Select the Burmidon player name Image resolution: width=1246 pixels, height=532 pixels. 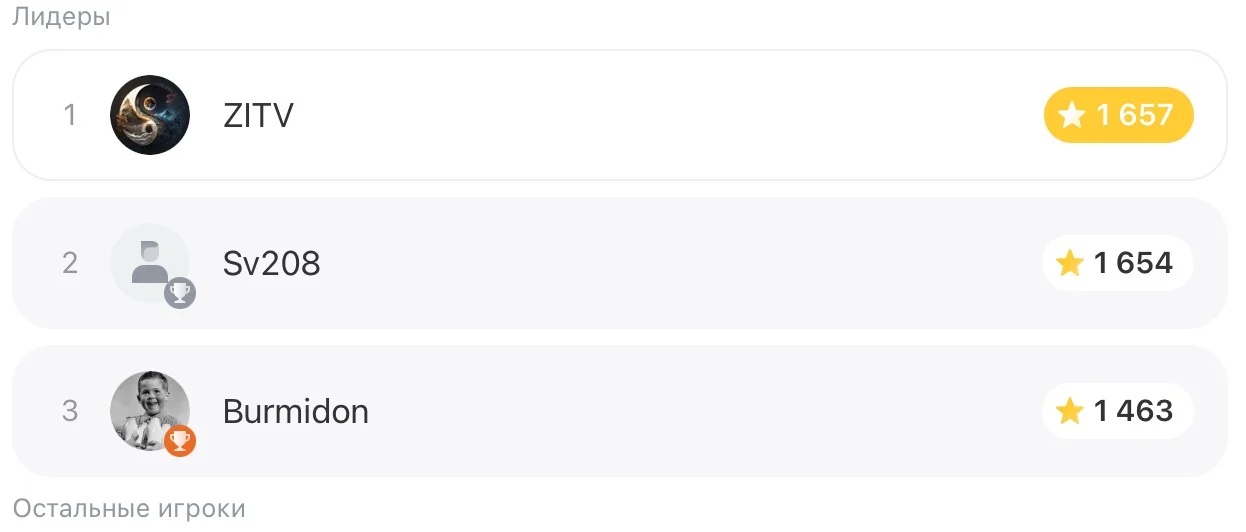click(296, 411)
